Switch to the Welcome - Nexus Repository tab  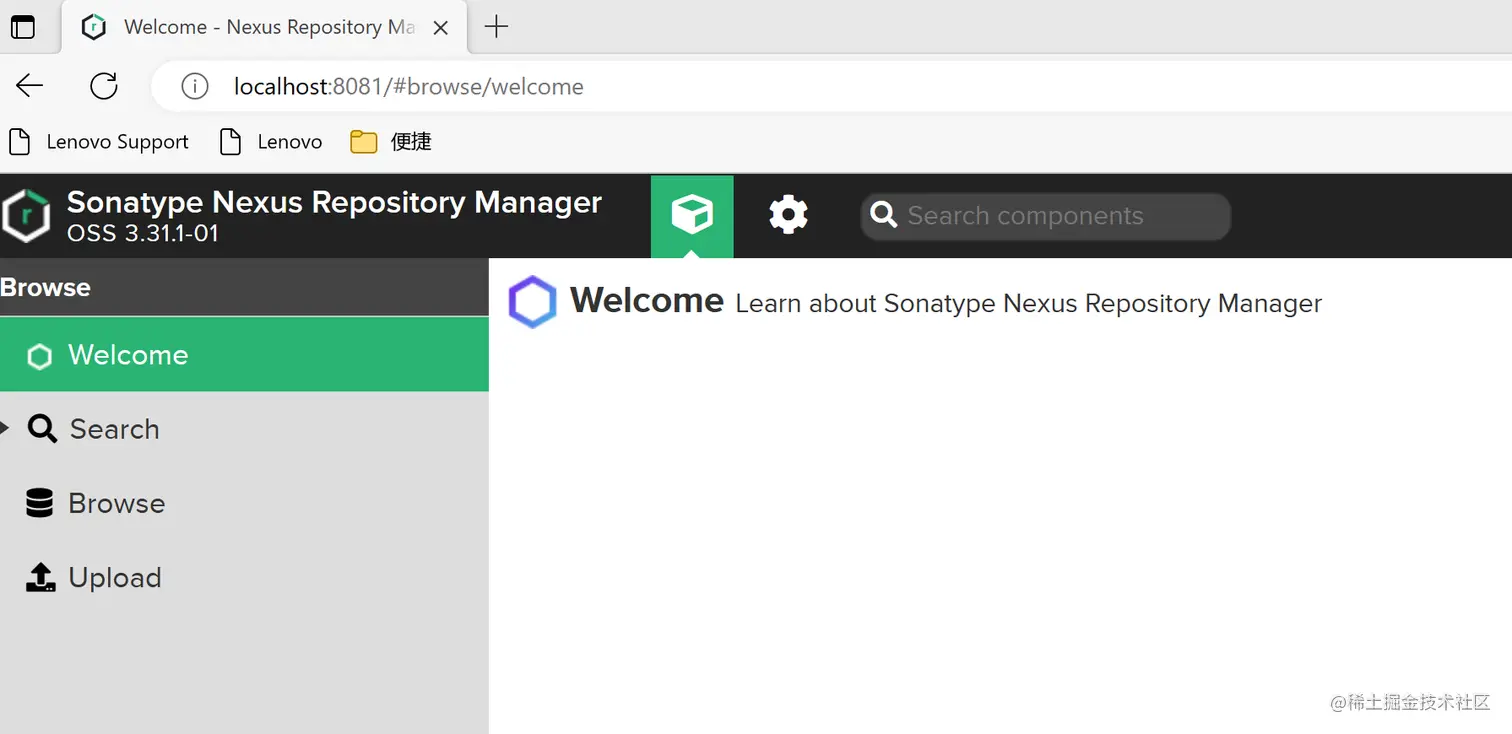[x=265, y=27]
